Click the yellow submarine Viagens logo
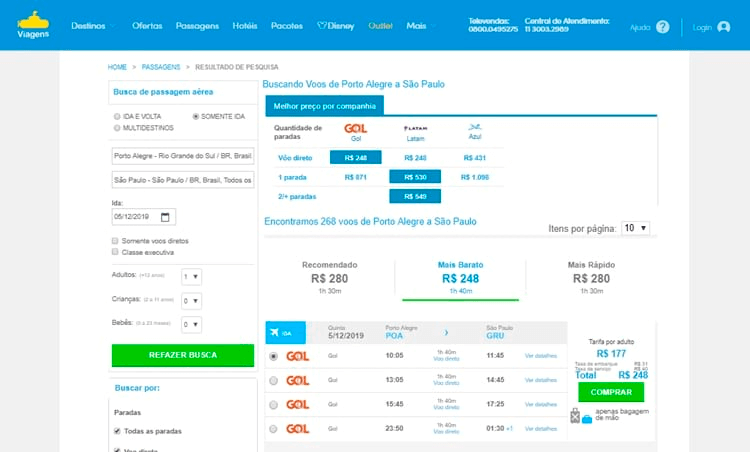 coord(33,24)
